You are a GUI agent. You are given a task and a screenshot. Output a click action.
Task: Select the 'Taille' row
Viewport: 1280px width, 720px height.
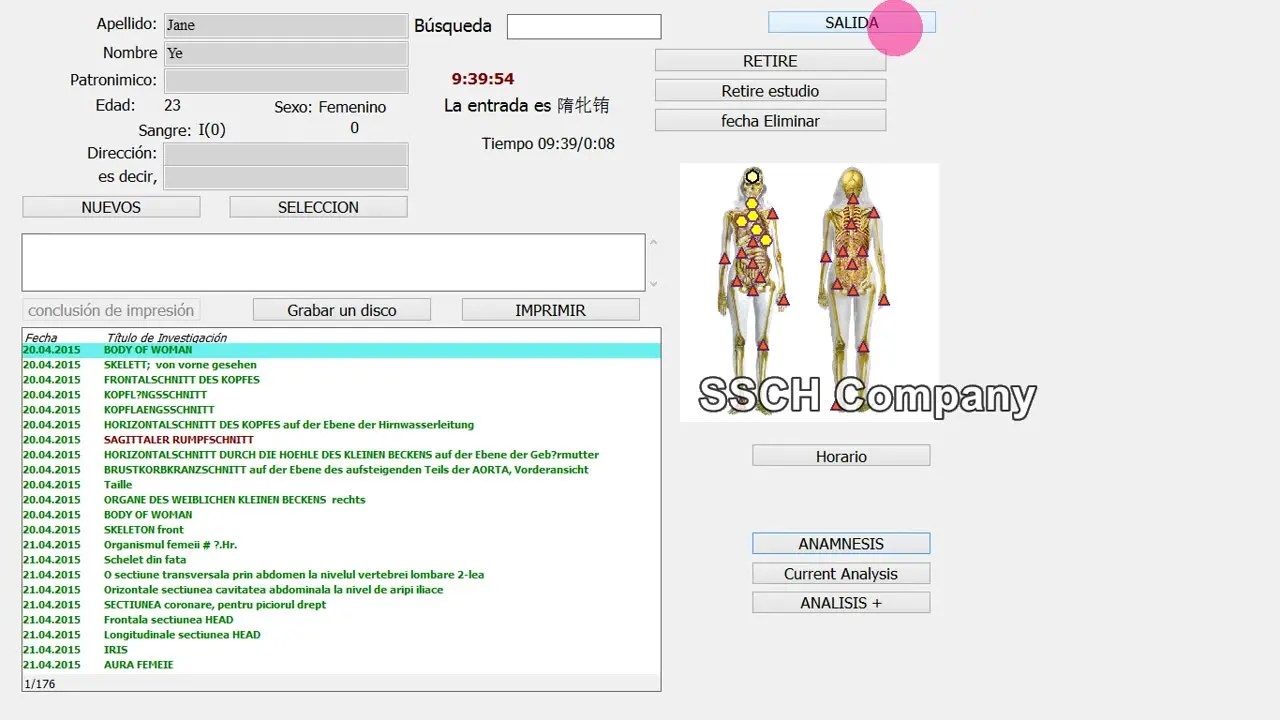coord(341,485)
